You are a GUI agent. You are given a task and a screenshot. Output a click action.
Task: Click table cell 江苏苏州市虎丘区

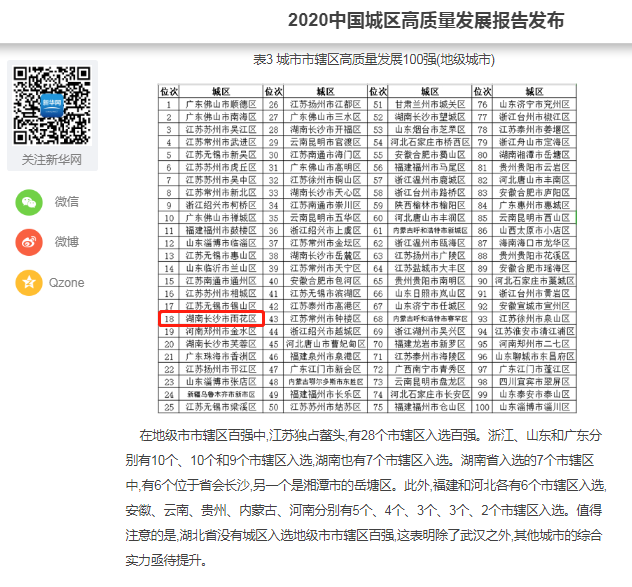click(221, 167)
